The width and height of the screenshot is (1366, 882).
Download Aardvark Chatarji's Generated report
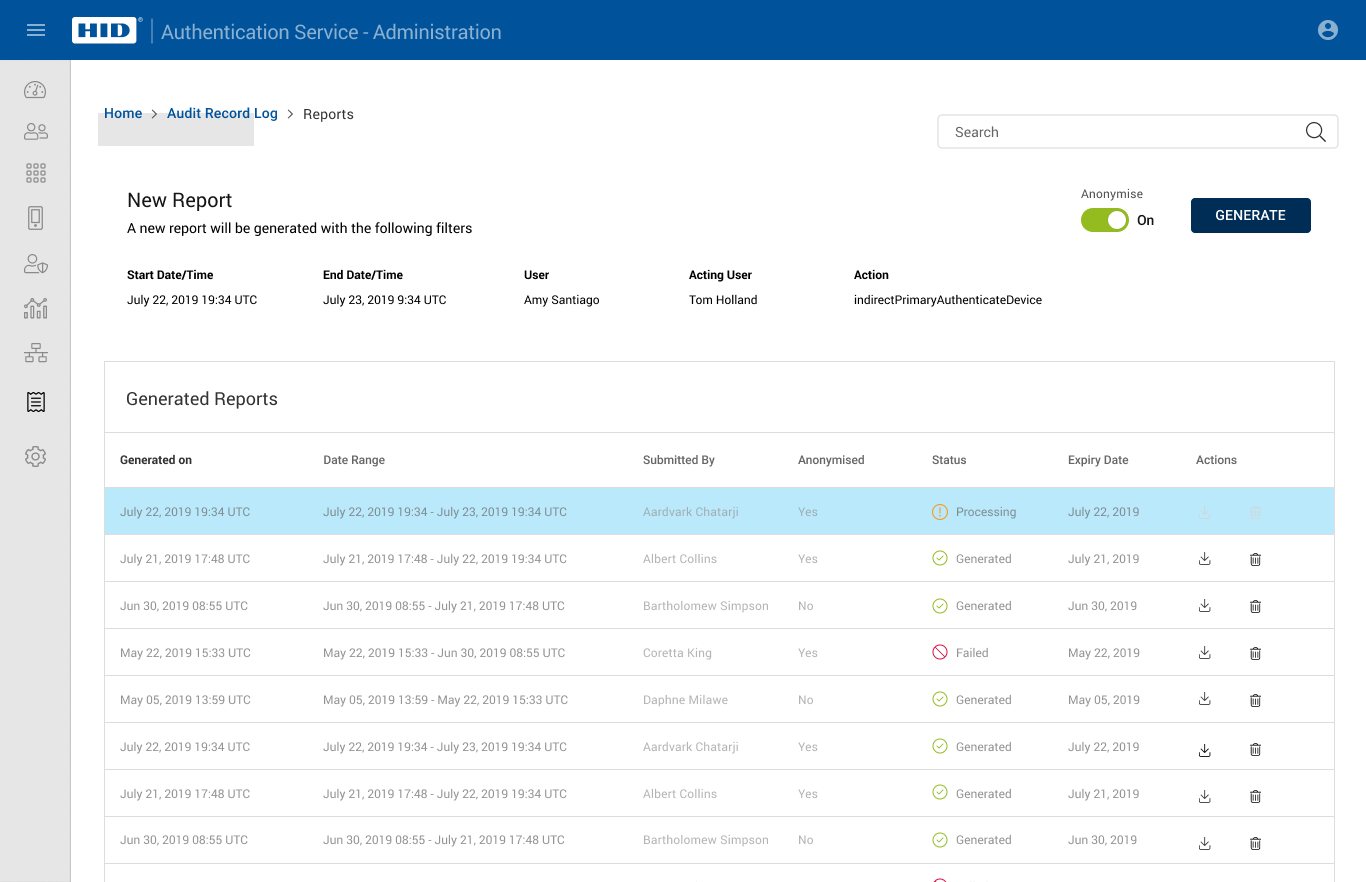click(x=1205, y=749)
